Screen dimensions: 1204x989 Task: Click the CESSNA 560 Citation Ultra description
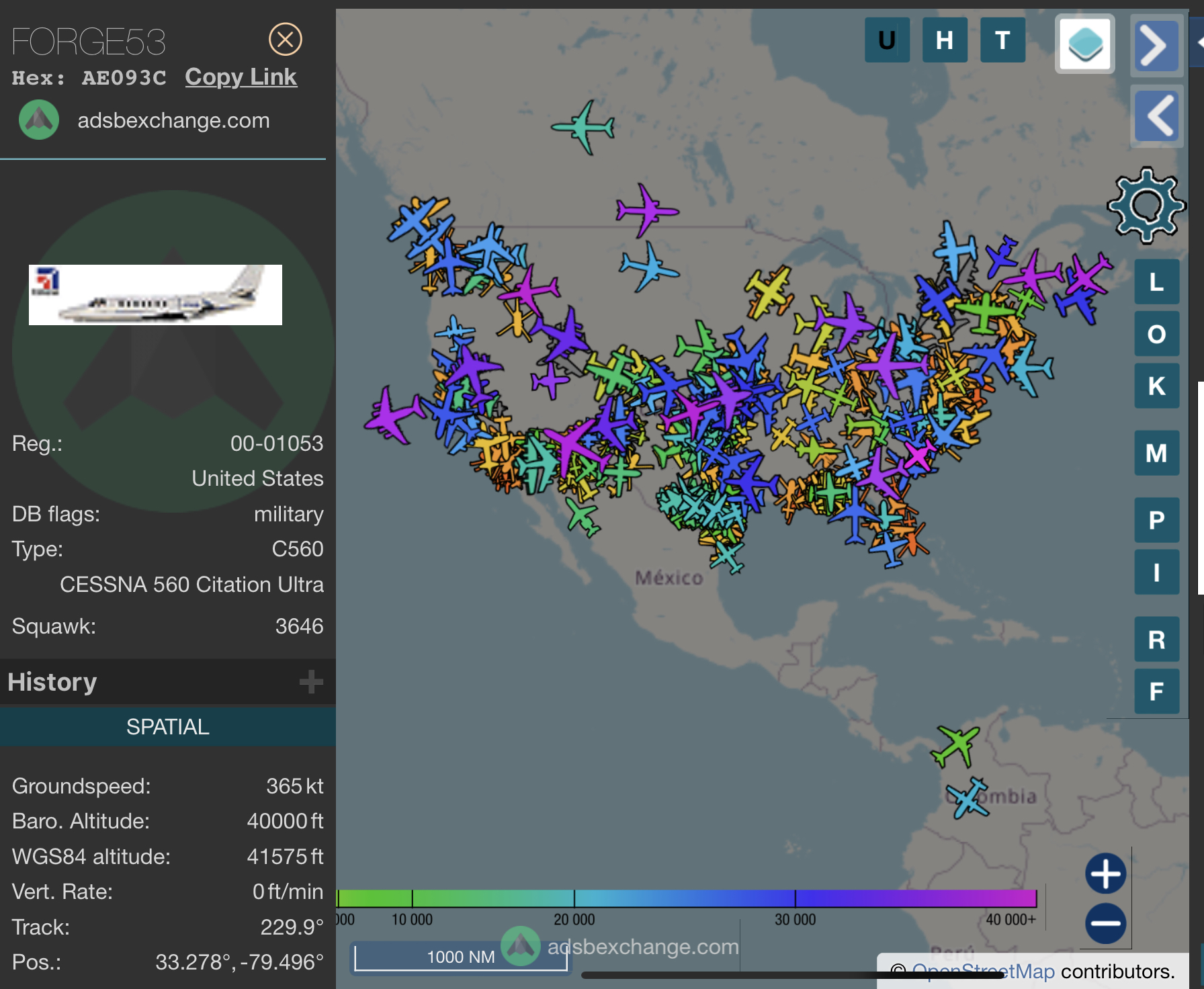(x=191, y=585)
